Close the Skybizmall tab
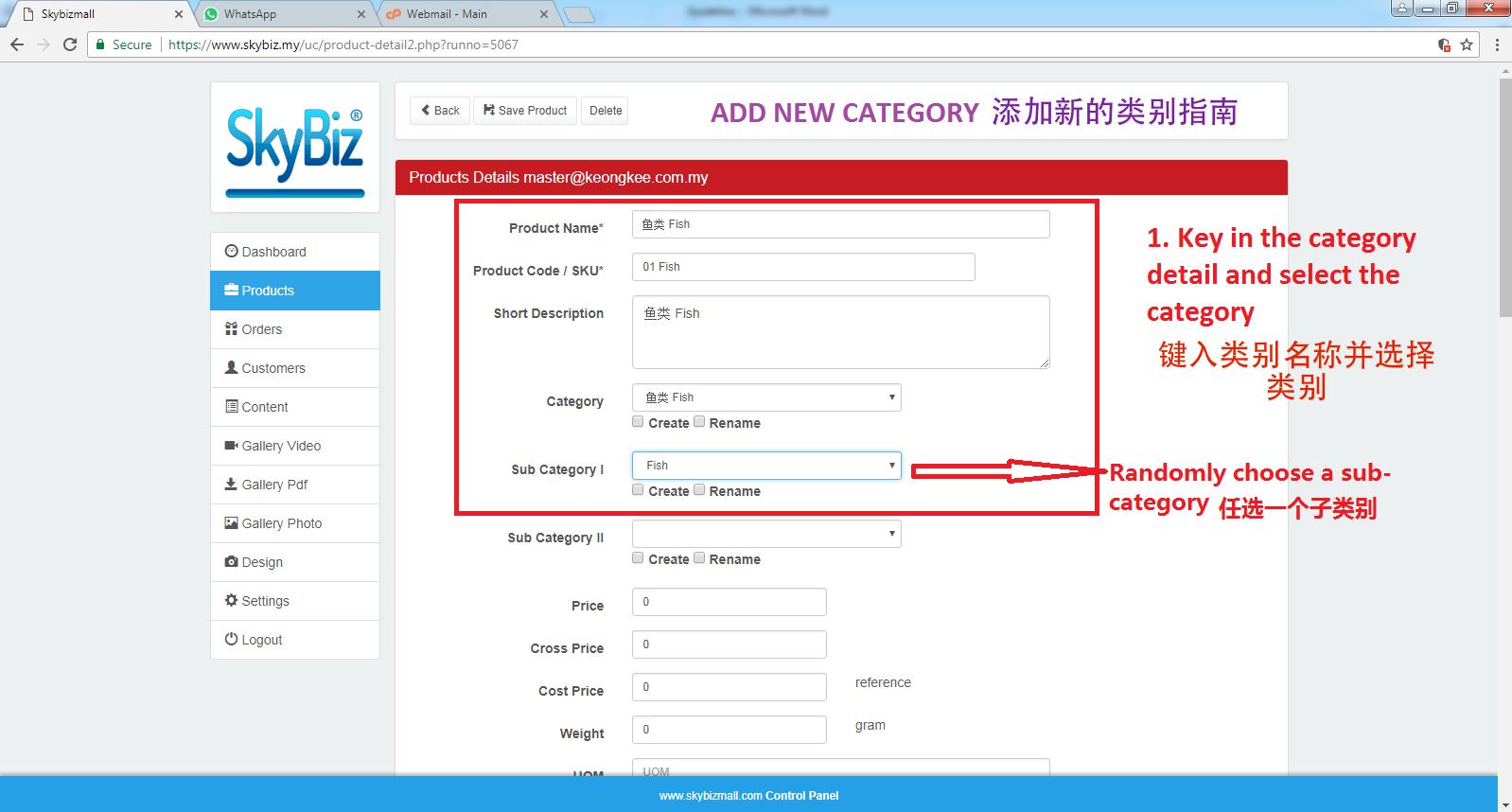1512x812 pixels. 179,14
